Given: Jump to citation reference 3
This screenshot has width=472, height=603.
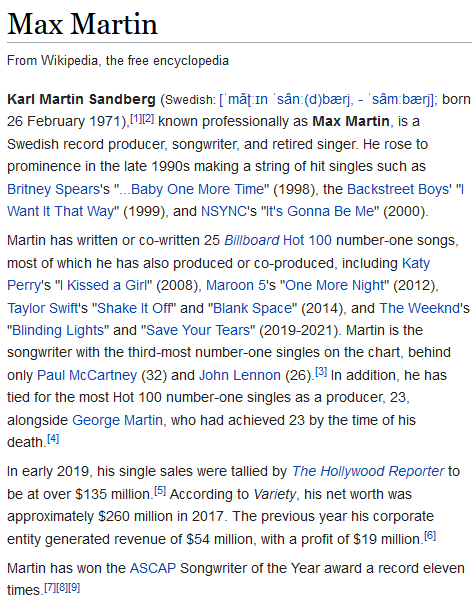Looking at the screenshot, I should point(321,372).
